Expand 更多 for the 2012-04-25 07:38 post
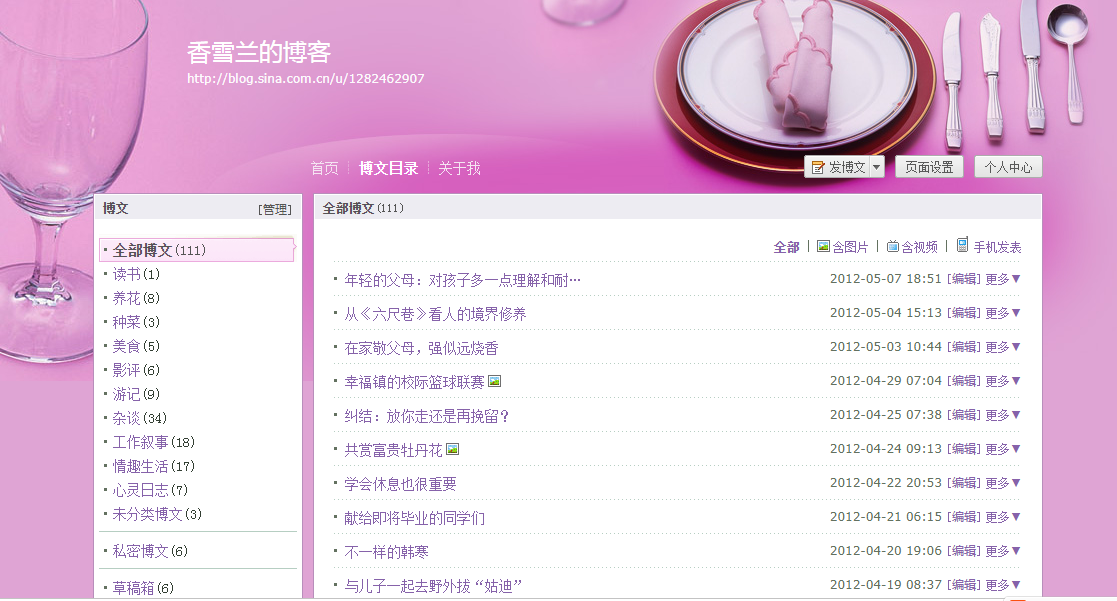The image size is (1117, 601). 1003,415
